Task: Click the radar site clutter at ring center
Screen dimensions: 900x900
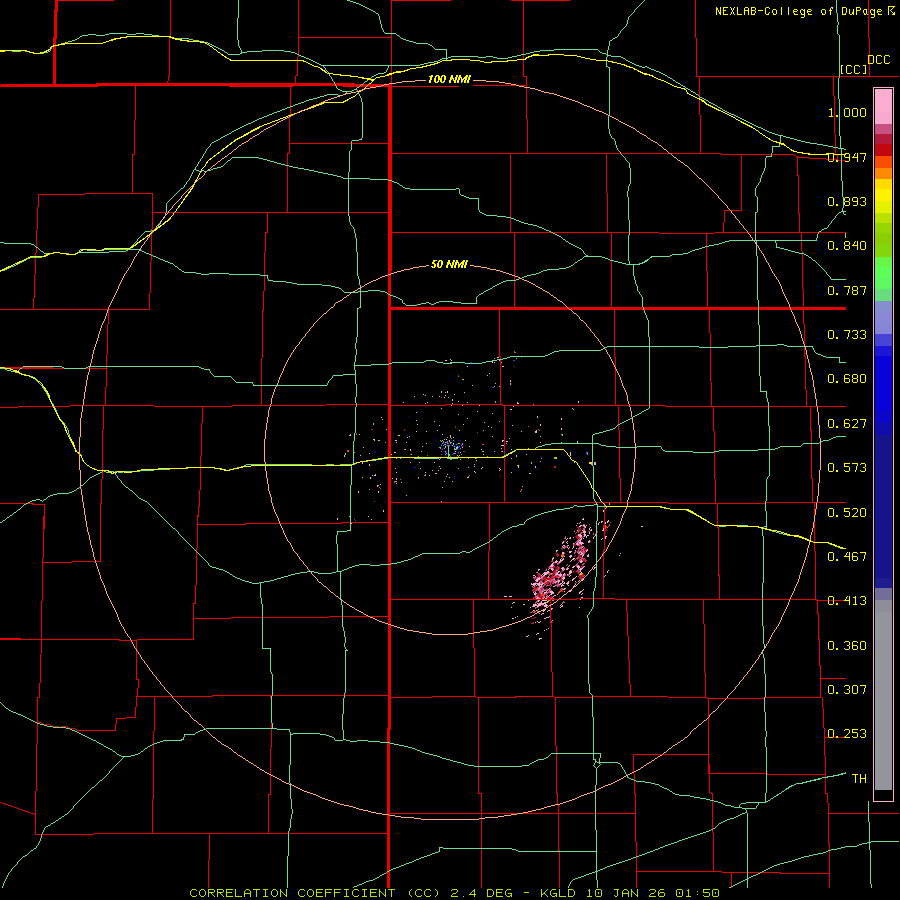Action: click(451, 447)
